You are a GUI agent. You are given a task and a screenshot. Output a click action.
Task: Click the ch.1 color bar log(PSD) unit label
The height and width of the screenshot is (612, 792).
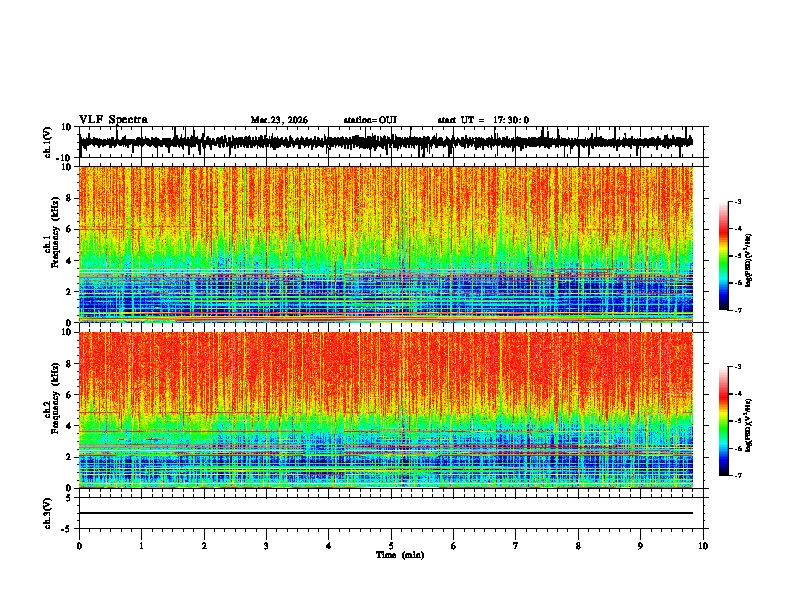click(x=749, y=260)
